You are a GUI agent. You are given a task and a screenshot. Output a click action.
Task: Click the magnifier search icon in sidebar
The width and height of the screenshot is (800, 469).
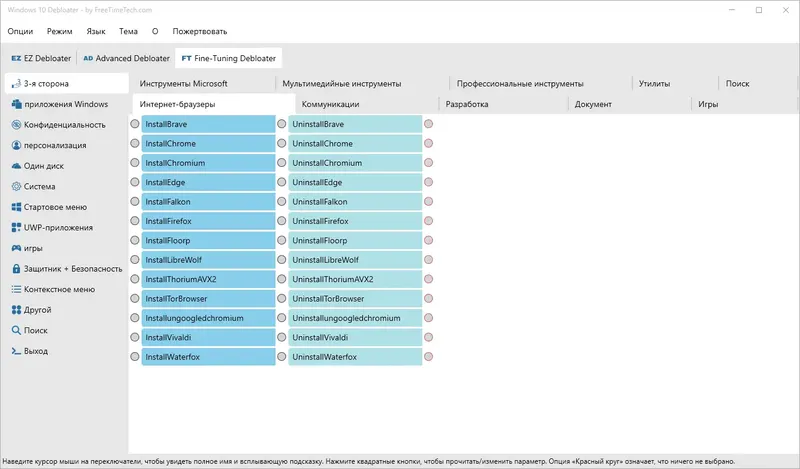[x=16, y=330]
